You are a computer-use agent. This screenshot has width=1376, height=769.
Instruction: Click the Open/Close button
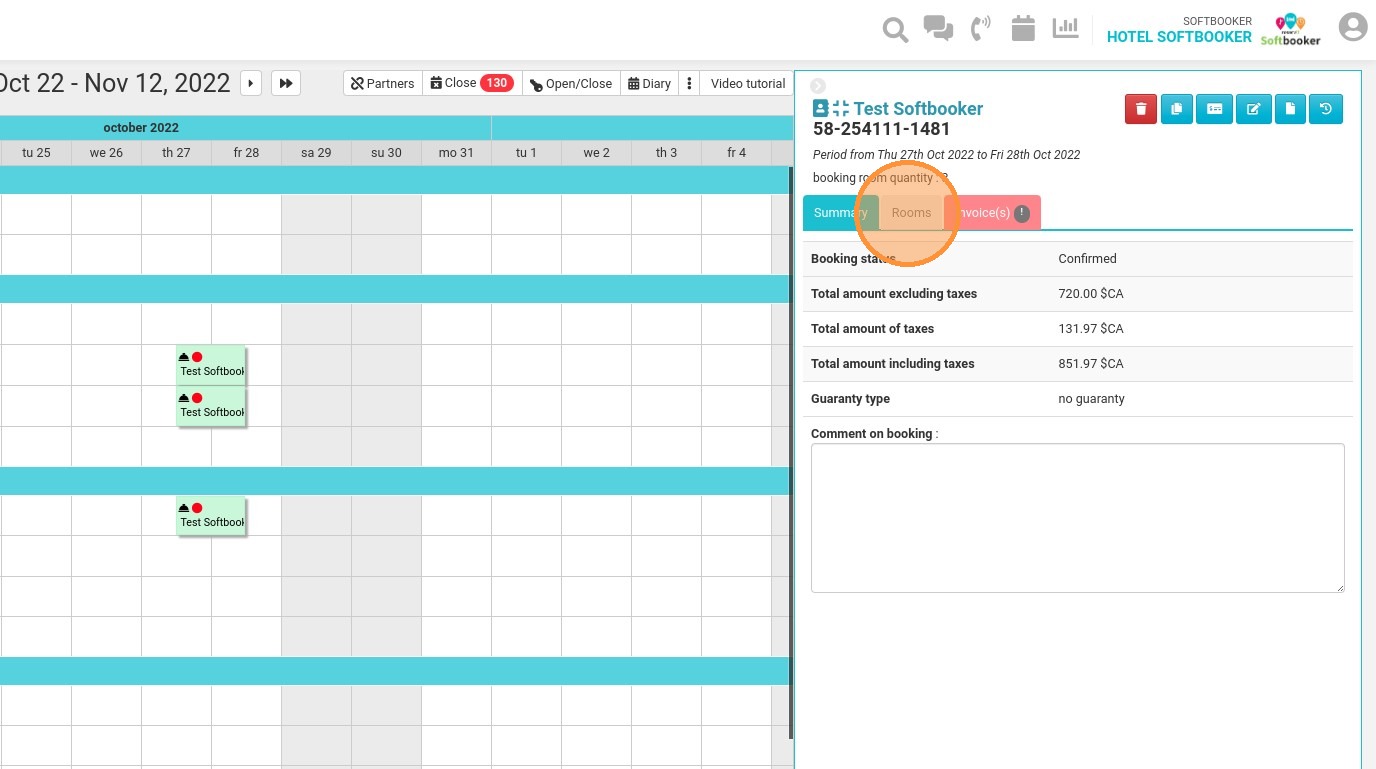(x=571, y=83)
